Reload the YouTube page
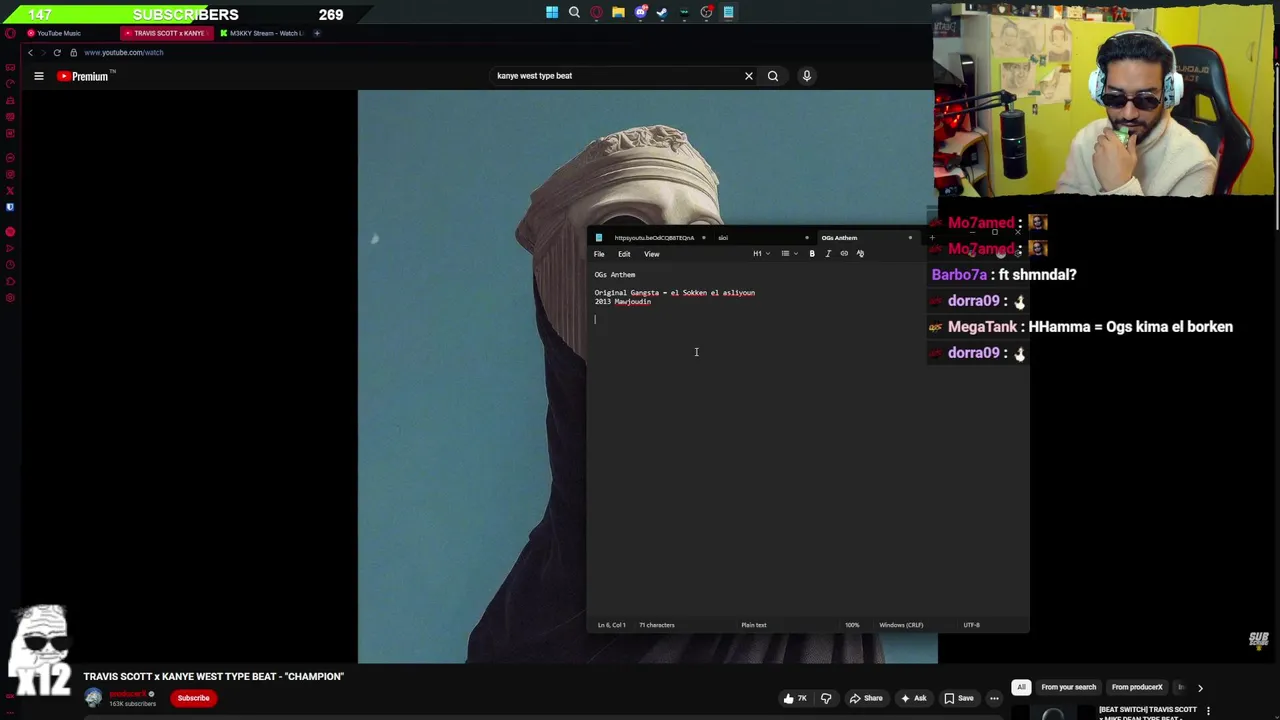 coord(57,52)
